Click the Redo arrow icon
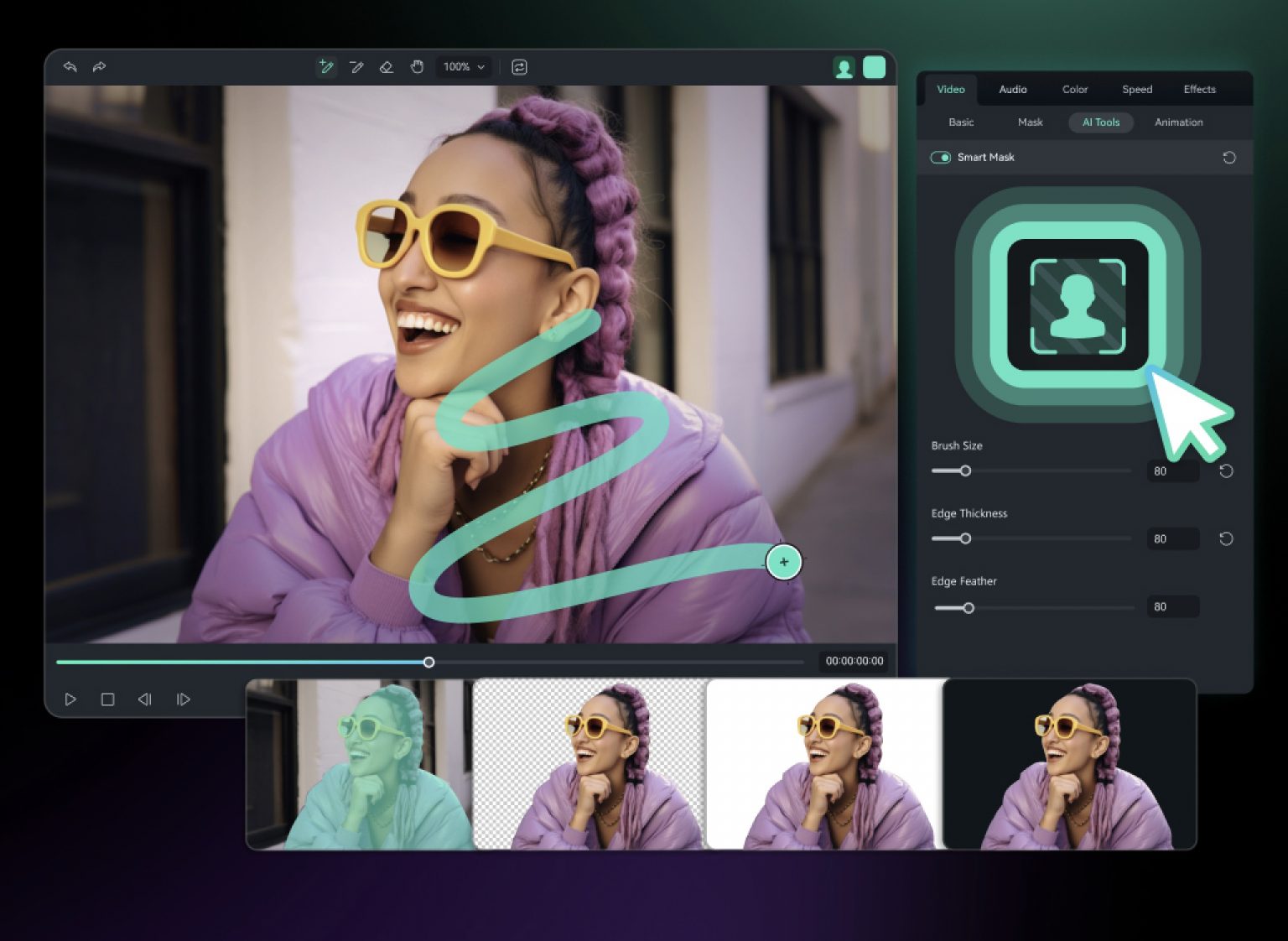Screen dimensions: 1288x941 pos(99,67)
